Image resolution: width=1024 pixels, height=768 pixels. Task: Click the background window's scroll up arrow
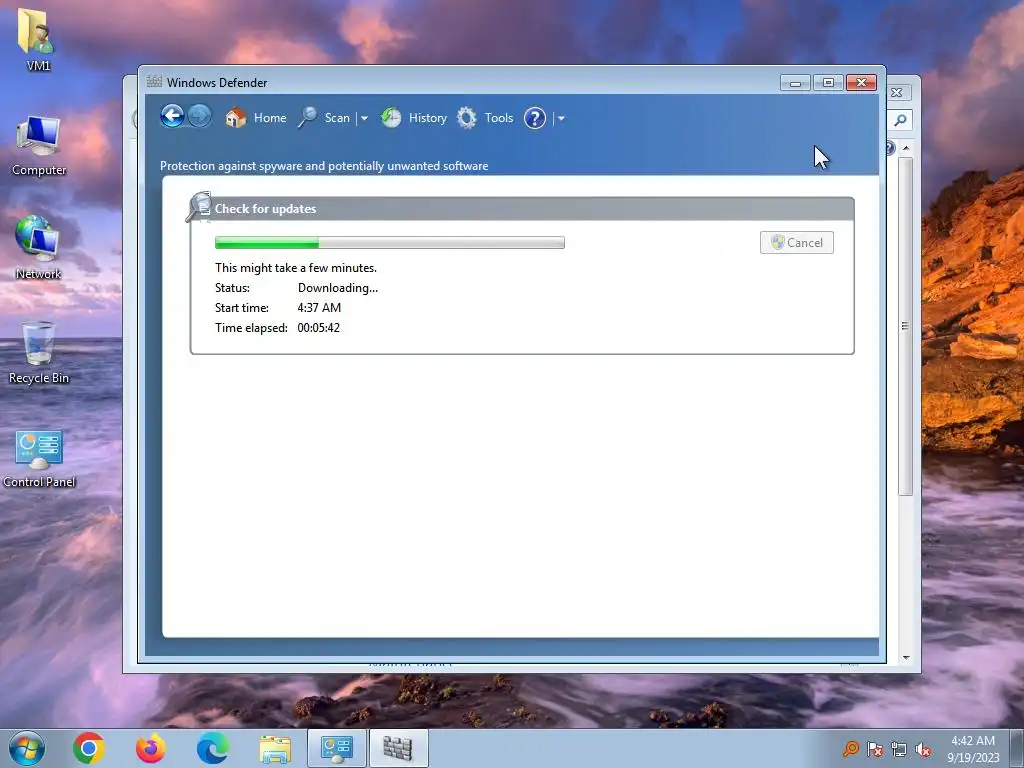point(906,148)
